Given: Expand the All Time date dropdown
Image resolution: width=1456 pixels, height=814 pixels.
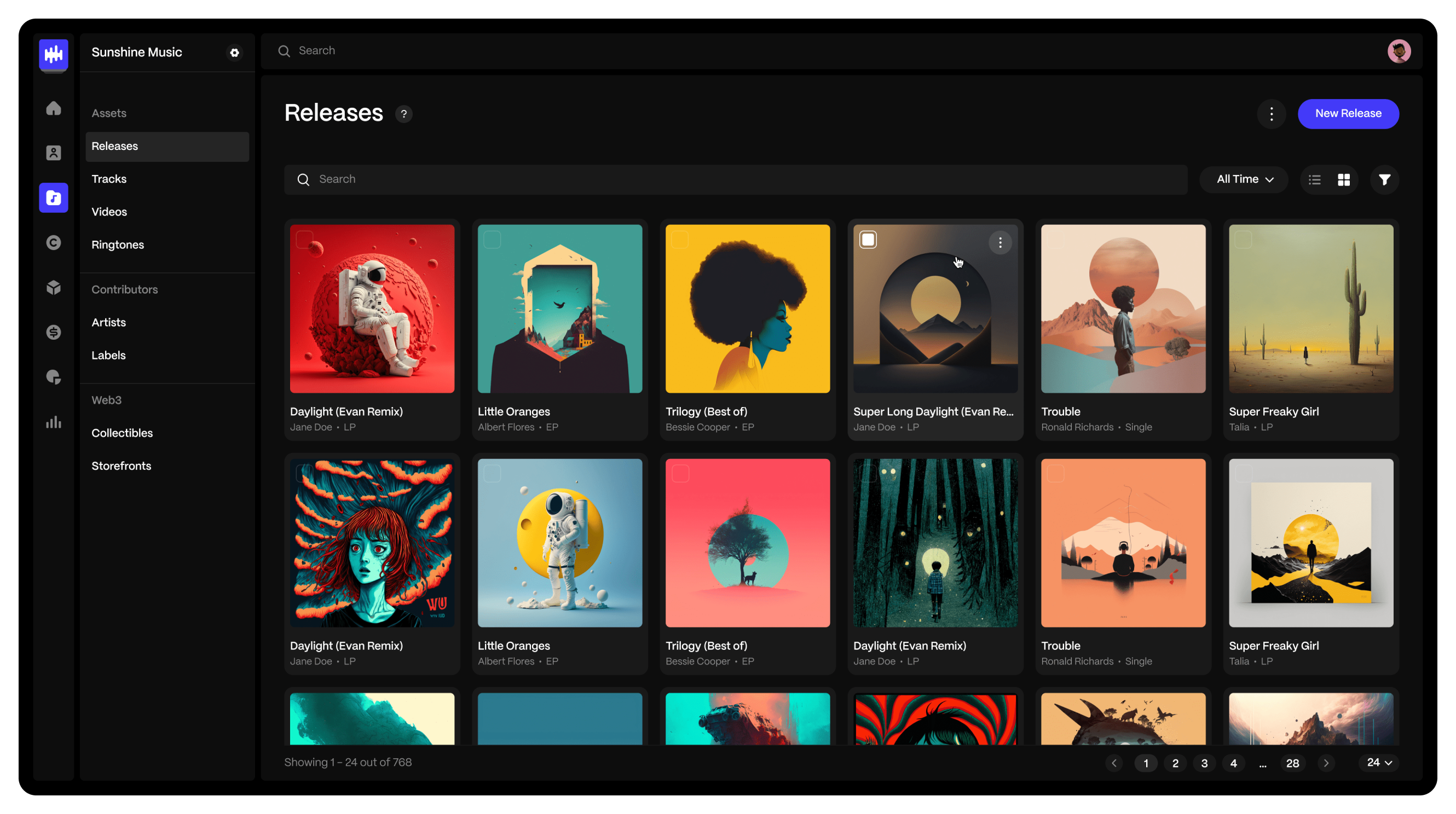Looking at the screenshot, I should point(1244,179).
